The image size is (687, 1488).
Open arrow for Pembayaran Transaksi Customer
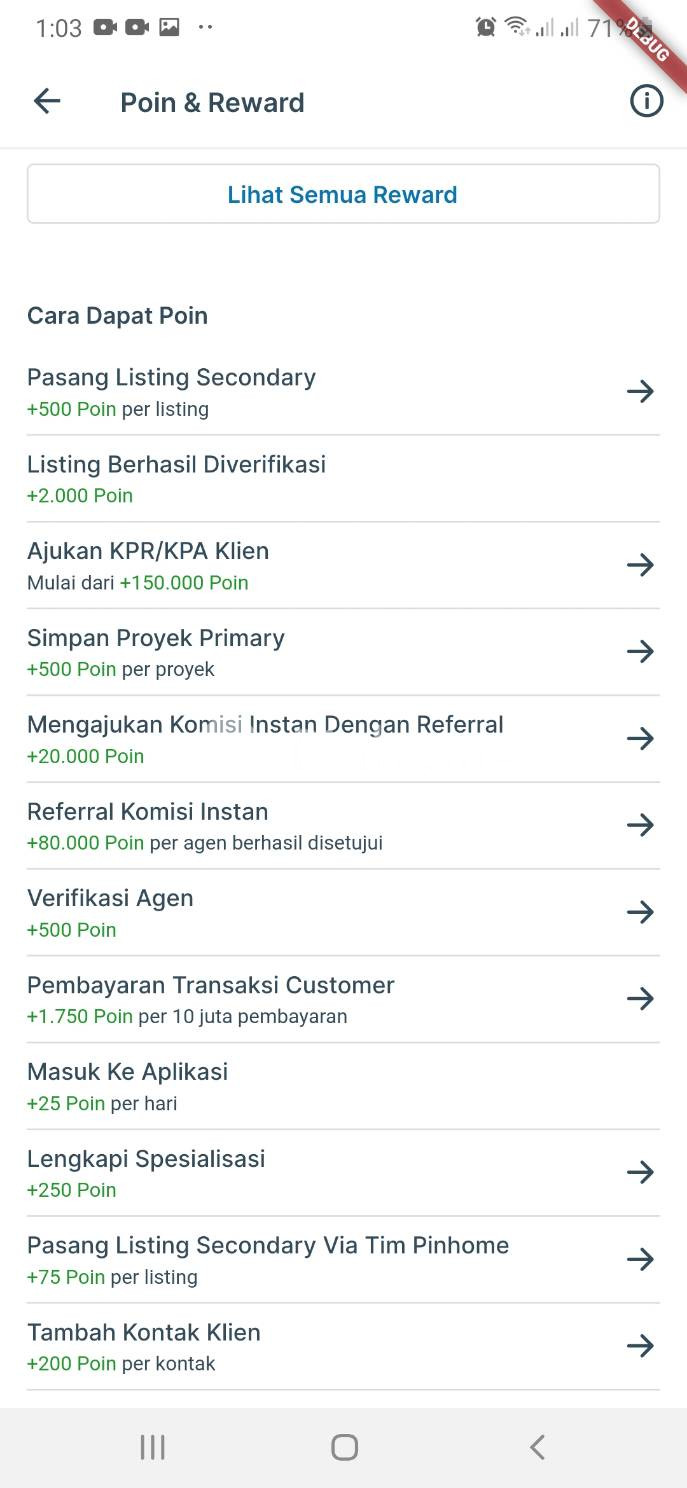coord(640,998)
